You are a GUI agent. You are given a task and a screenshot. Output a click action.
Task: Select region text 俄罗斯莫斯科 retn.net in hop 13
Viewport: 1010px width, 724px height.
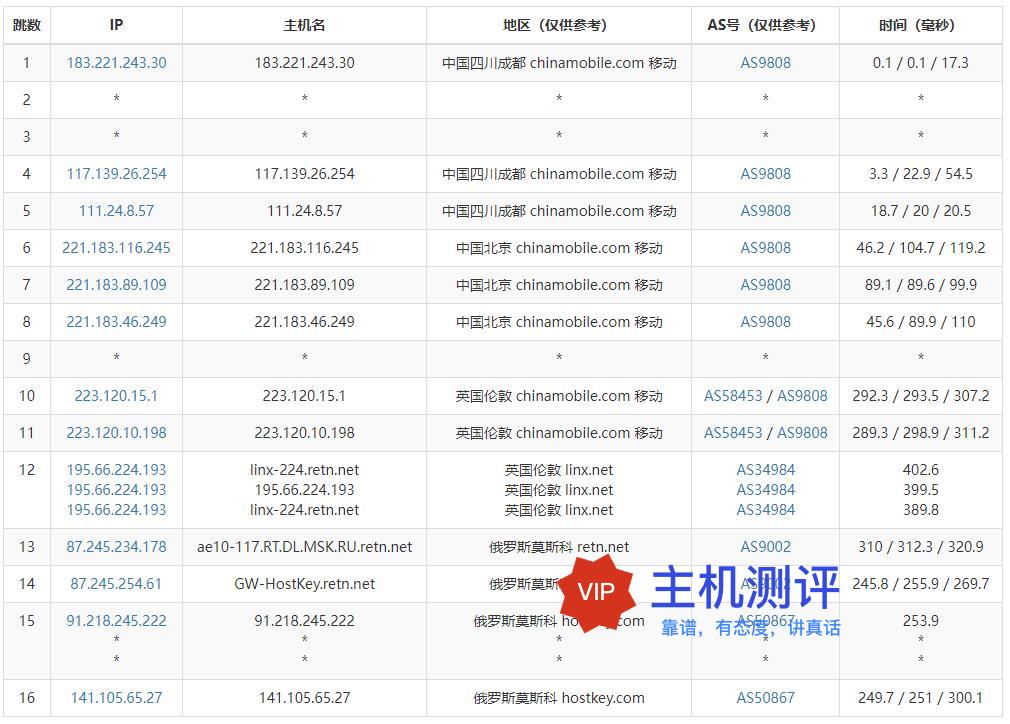click(558, 547)
